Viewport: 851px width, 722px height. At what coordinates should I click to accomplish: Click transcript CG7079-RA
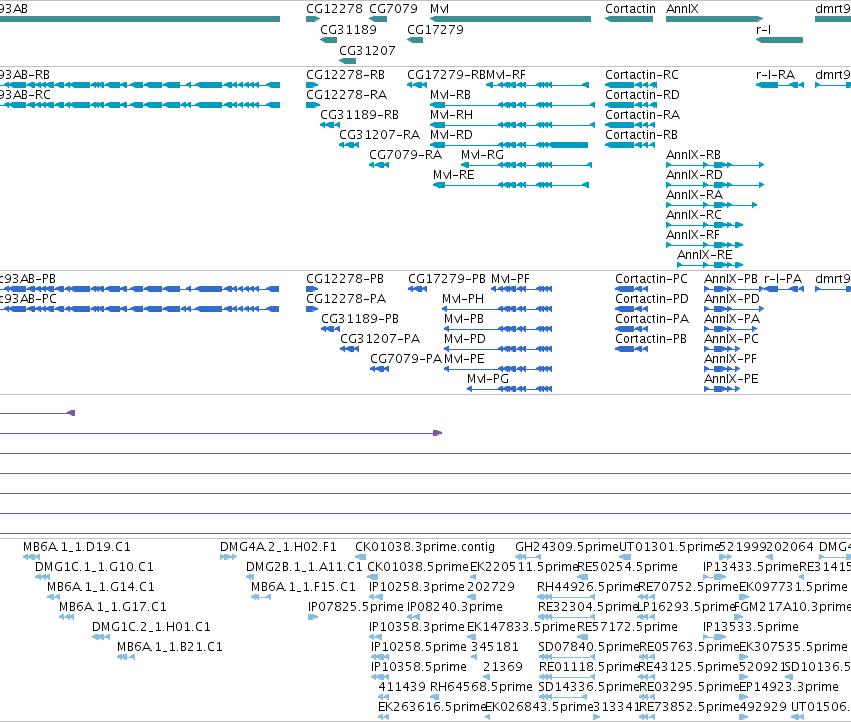click(405, 155)
